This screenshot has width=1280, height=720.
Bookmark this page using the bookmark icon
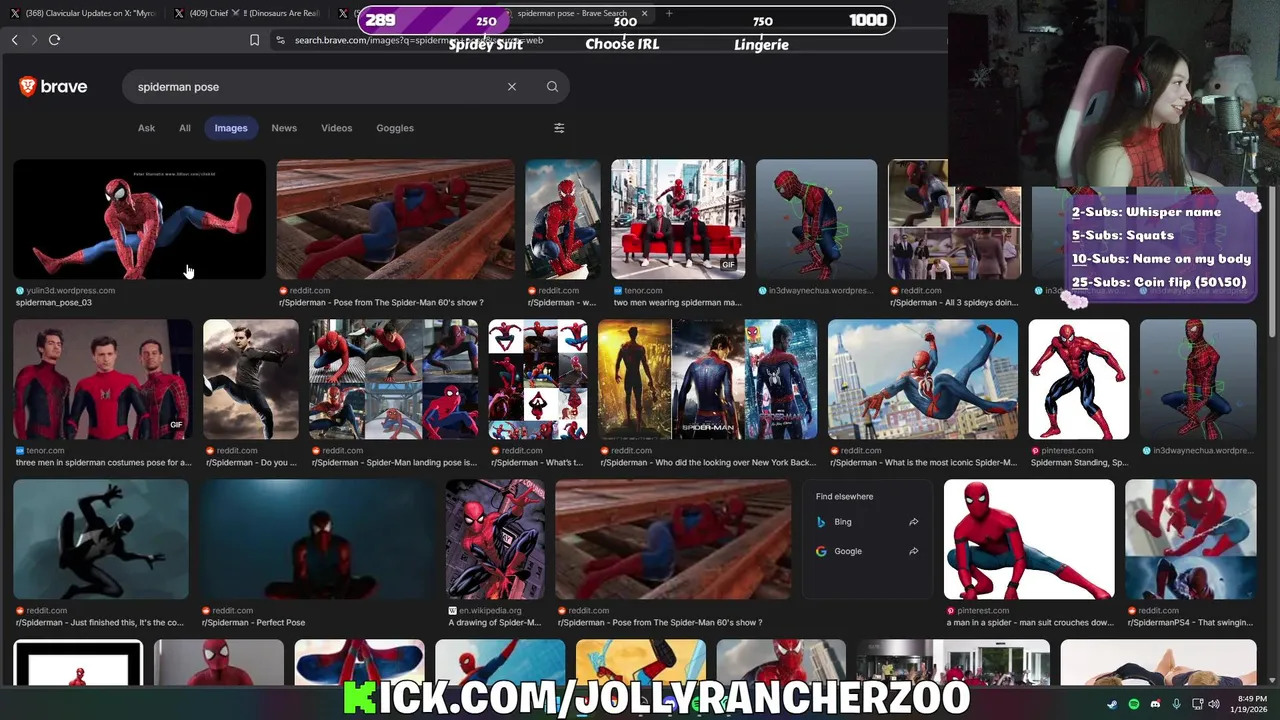tap(254, 40)
